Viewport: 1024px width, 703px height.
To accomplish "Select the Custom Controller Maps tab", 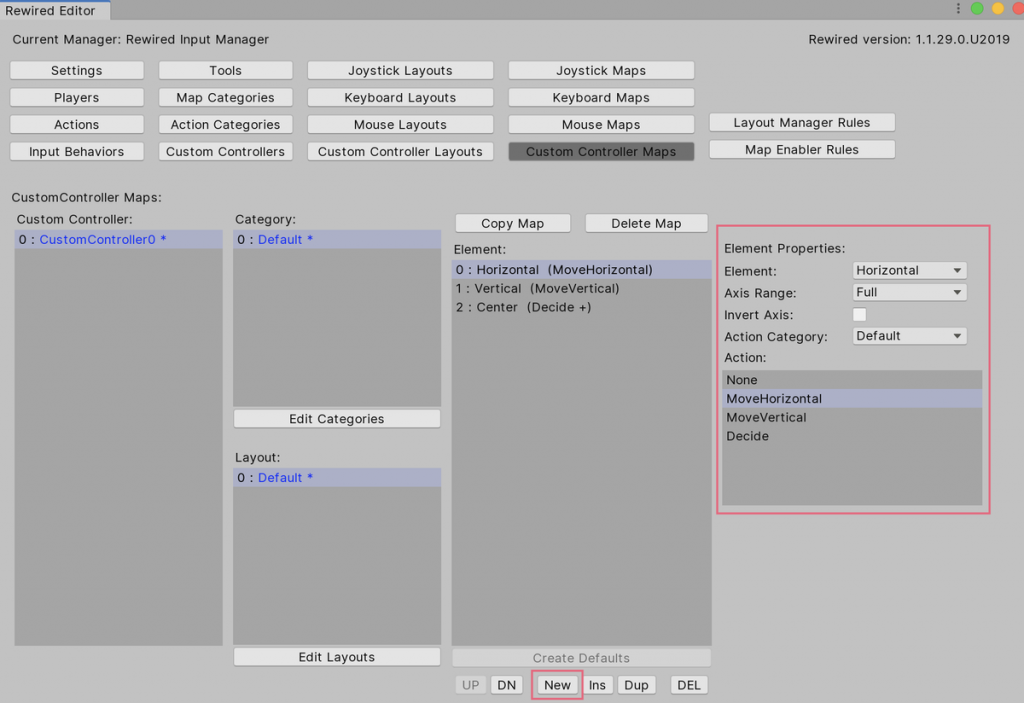I will (601, 152).
